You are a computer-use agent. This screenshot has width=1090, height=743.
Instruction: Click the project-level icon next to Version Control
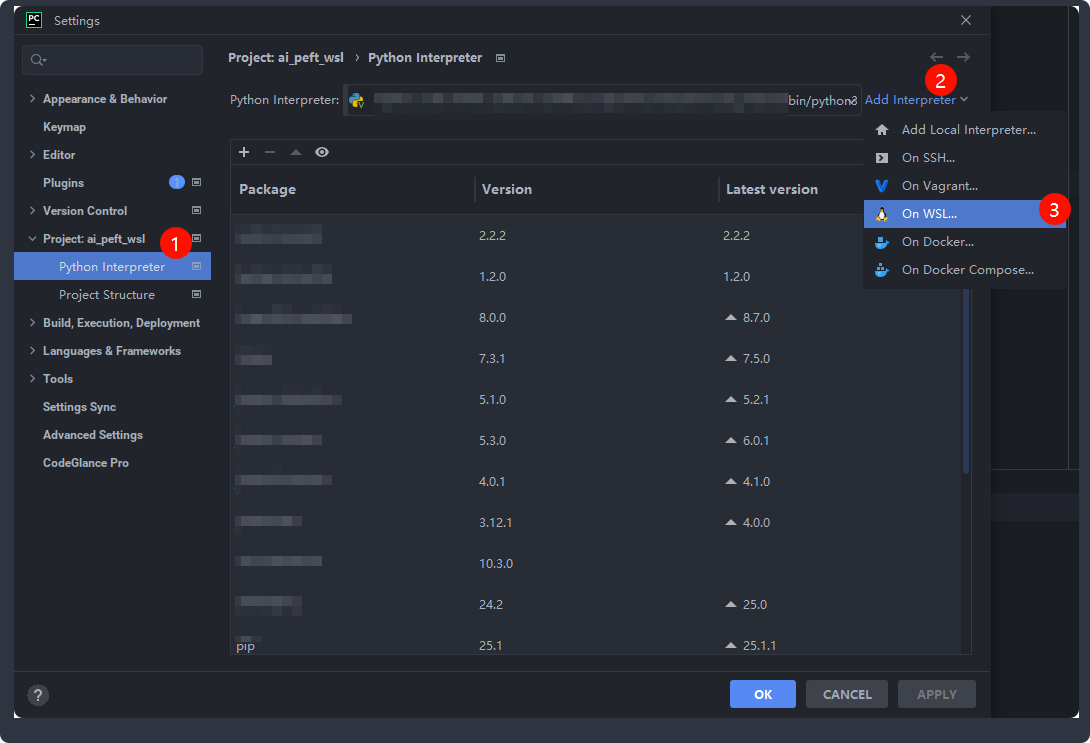(197, 210)
